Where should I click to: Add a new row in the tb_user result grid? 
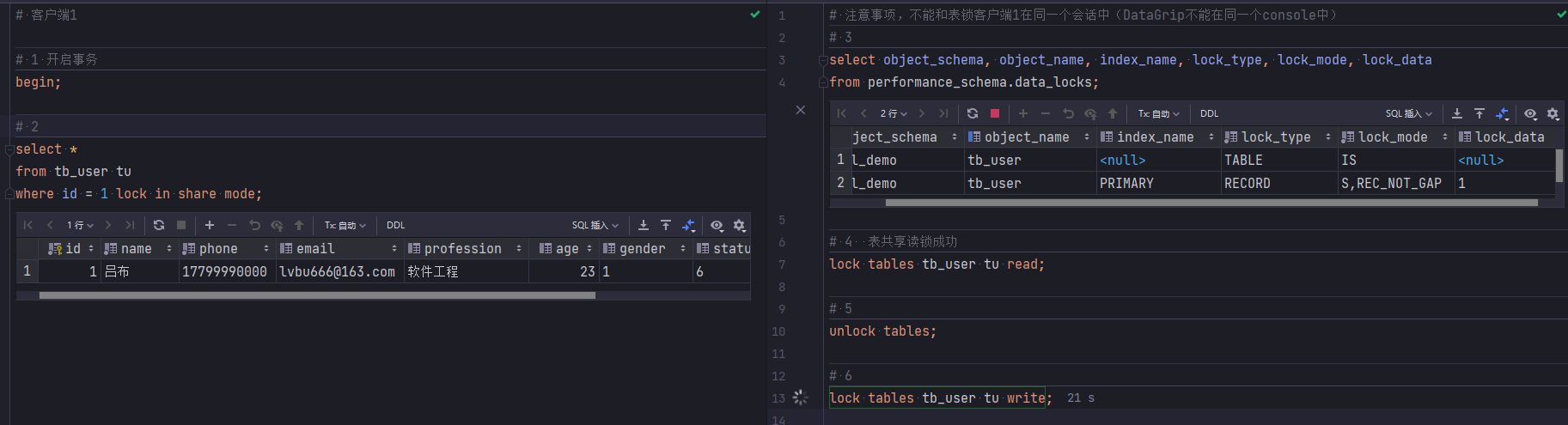click(210, 225)
